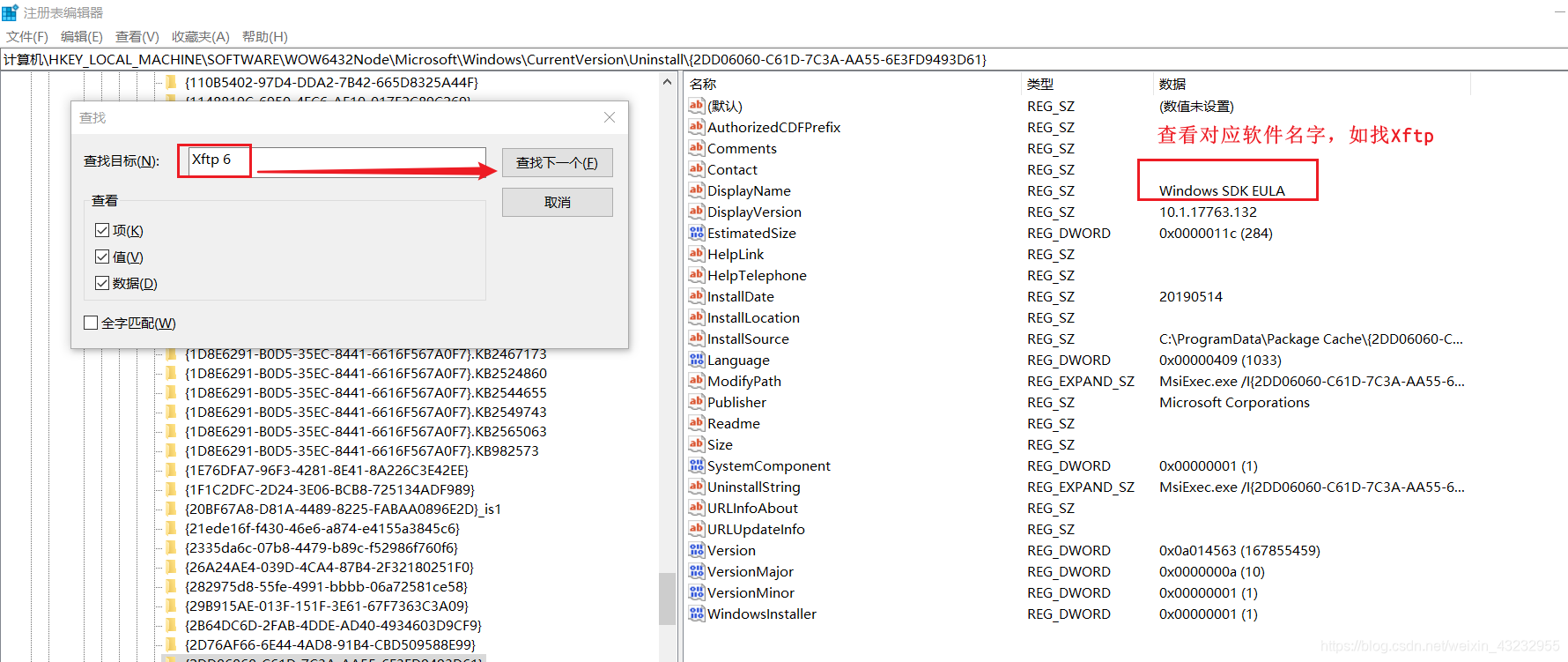Screen dimensions: 1568x662
Task: Select key {20BF67A8-D81A-4489-8225-FABAA0896E2D}_is1
Action: (343, 509)
